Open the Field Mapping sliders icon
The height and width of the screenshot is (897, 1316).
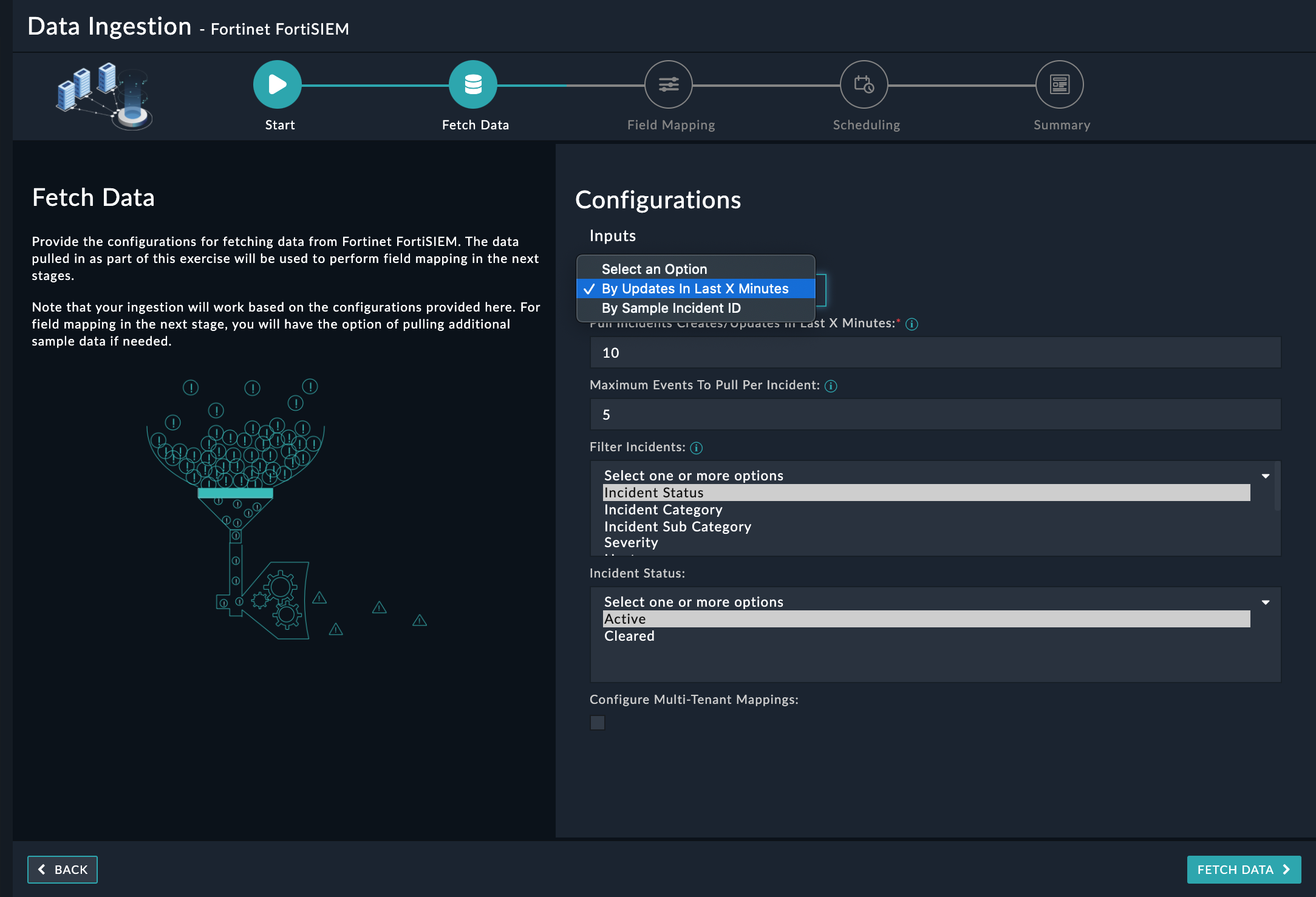point(668,84)
